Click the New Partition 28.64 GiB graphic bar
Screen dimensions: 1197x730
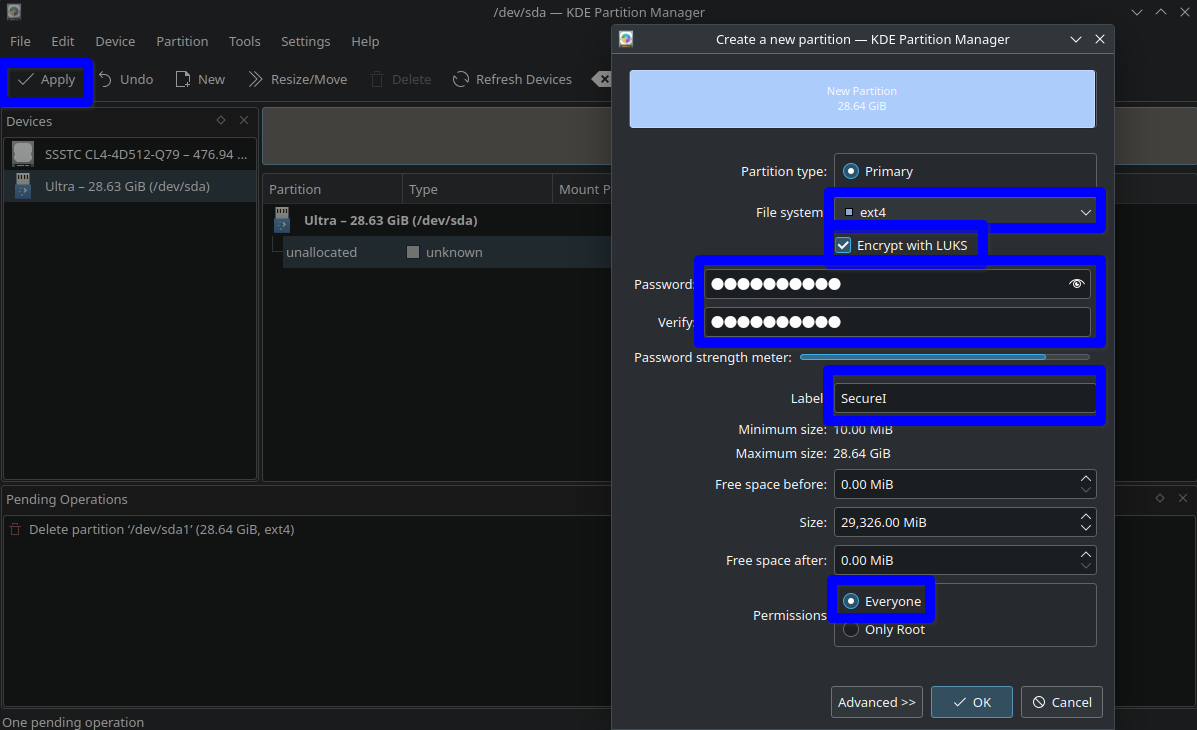click(862, 99)
